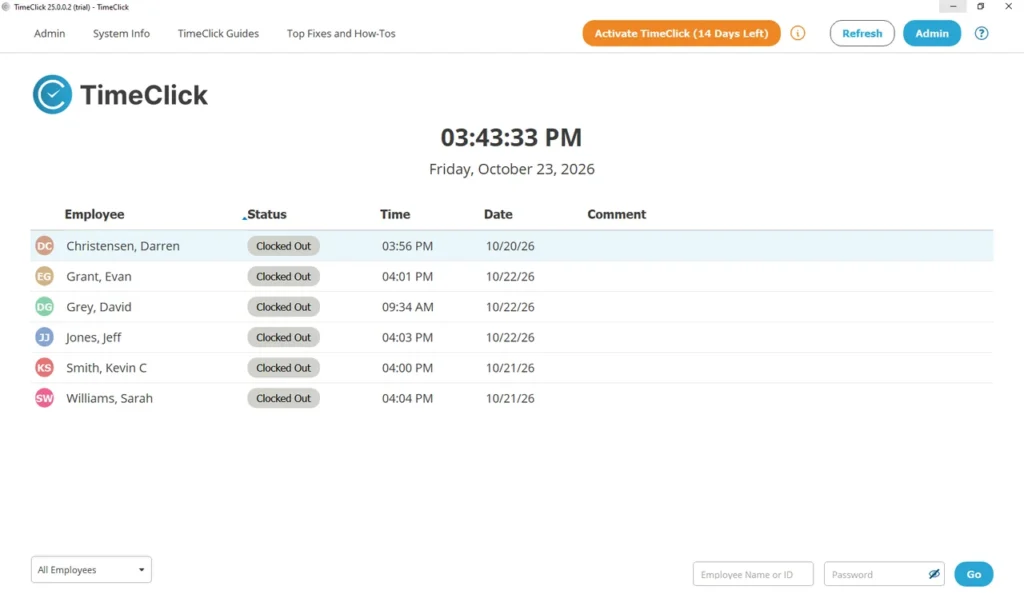This screenshot has width=1024, height=614.
Task: Focus the Employee Name or ID field
Action: [753, 574]
